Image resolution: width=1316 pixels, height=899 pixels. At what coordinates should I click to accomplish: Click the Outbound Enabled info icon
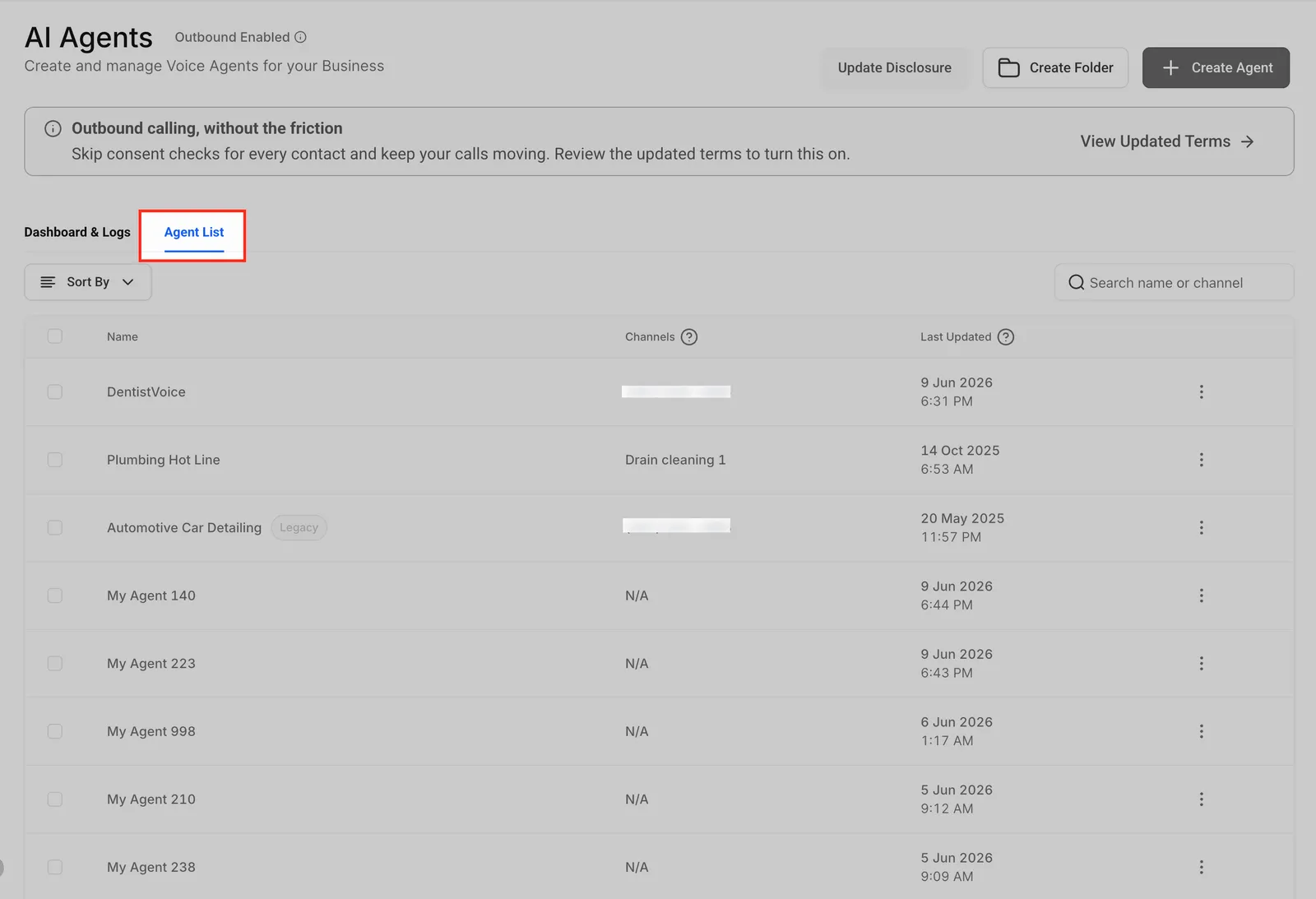300,37
